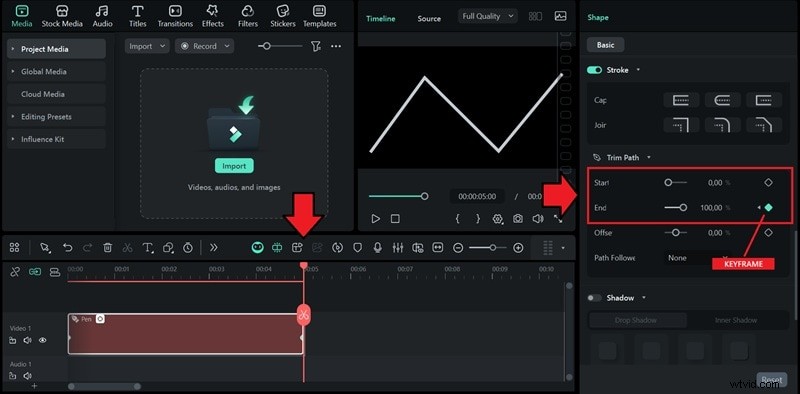Switch to the Effects tab
Image resolution: width=800 pixels, height=394 pixels.
click(212, 16)
